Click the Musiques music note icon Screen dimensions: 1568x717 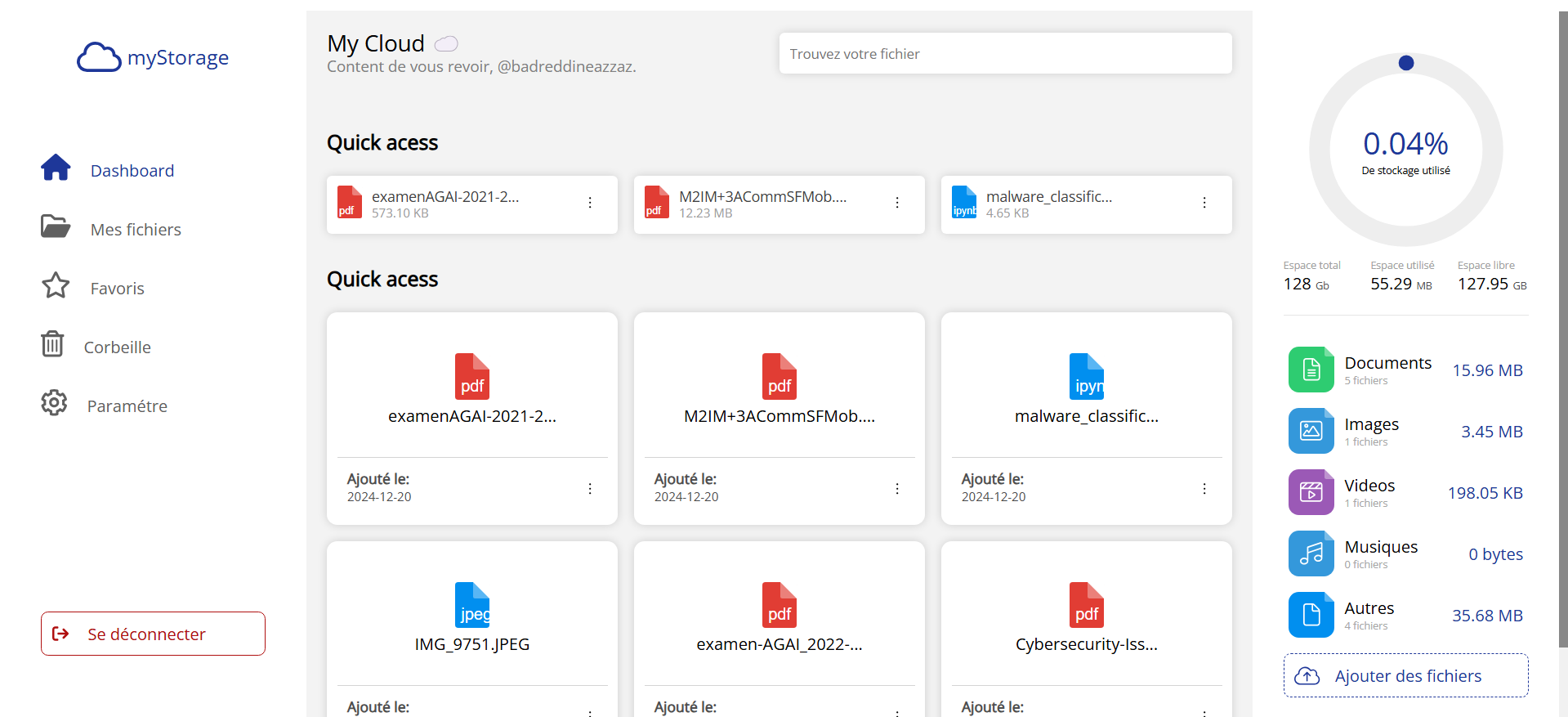1311,553
